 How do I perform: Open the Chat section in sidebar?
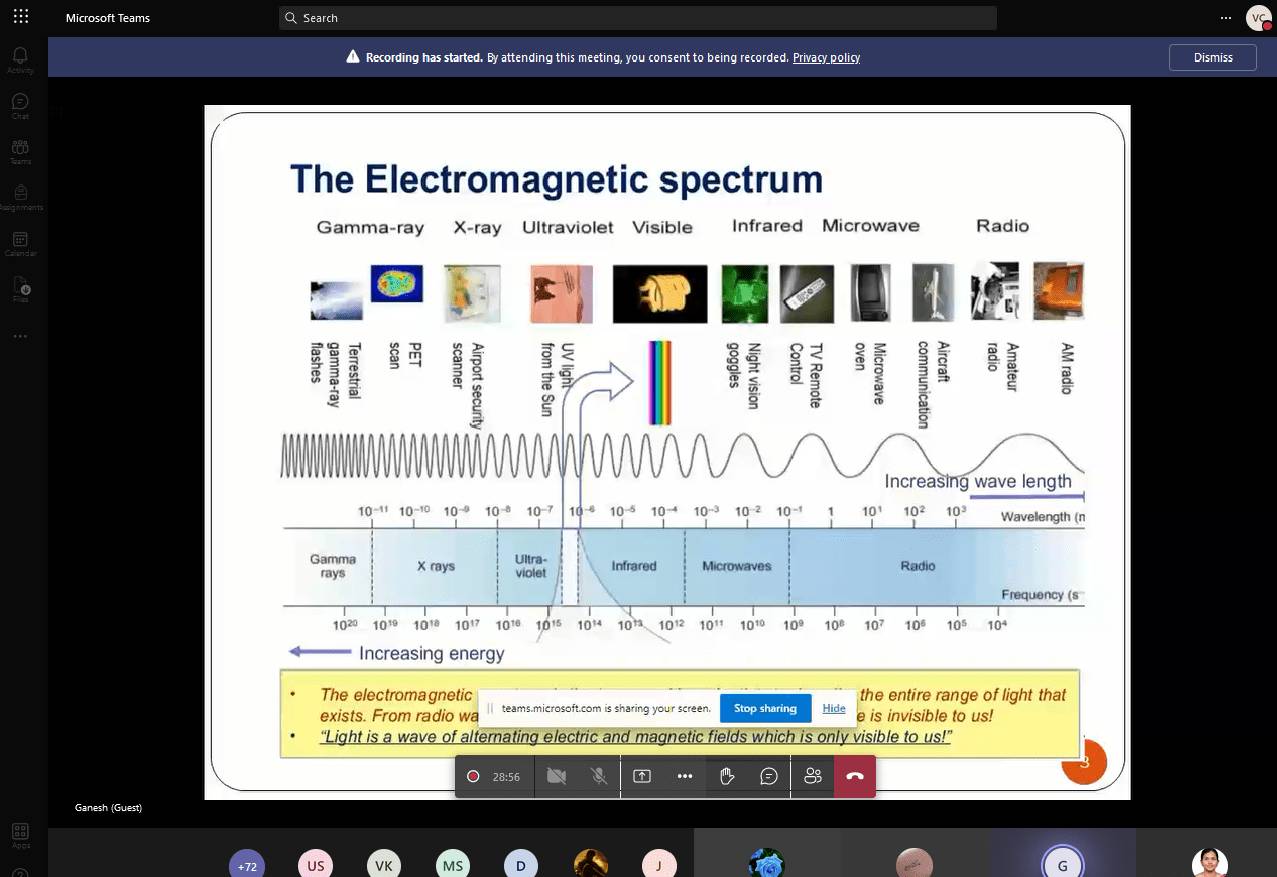(20, 105)
